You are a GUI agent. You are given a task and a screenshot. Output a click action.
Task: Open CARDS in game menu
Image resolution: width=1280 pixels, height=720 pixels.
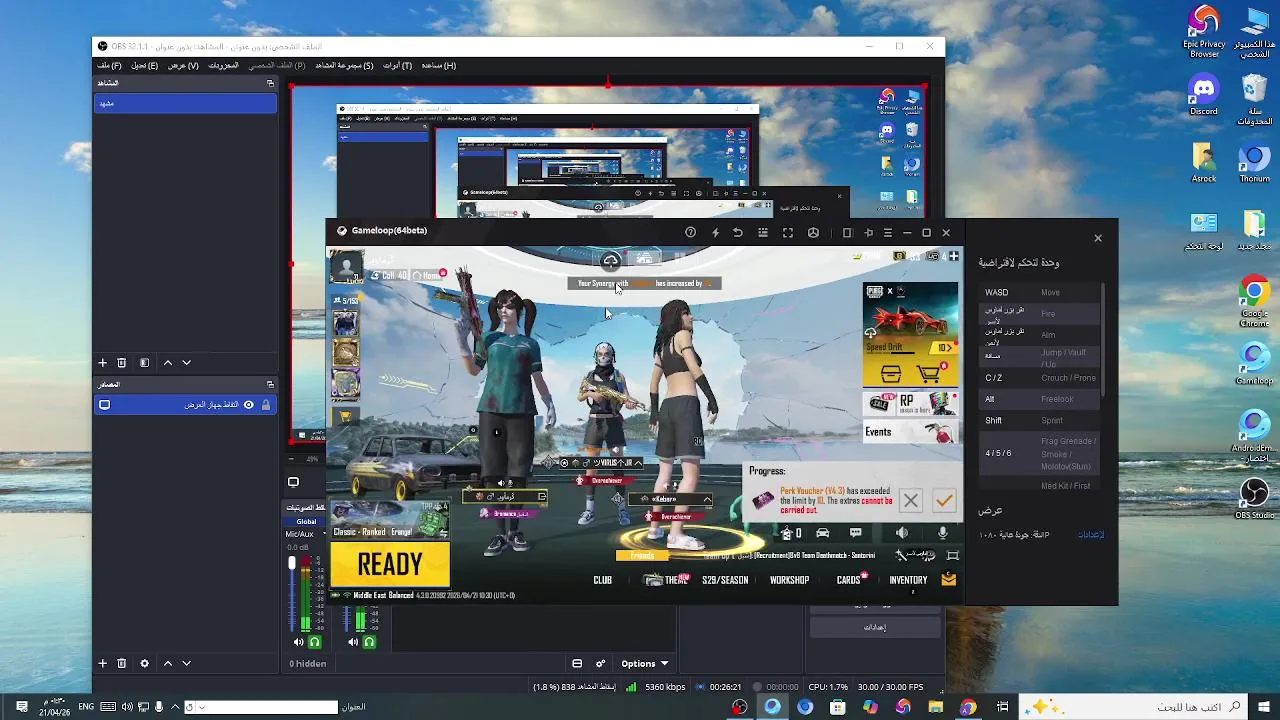coord(849,580)
